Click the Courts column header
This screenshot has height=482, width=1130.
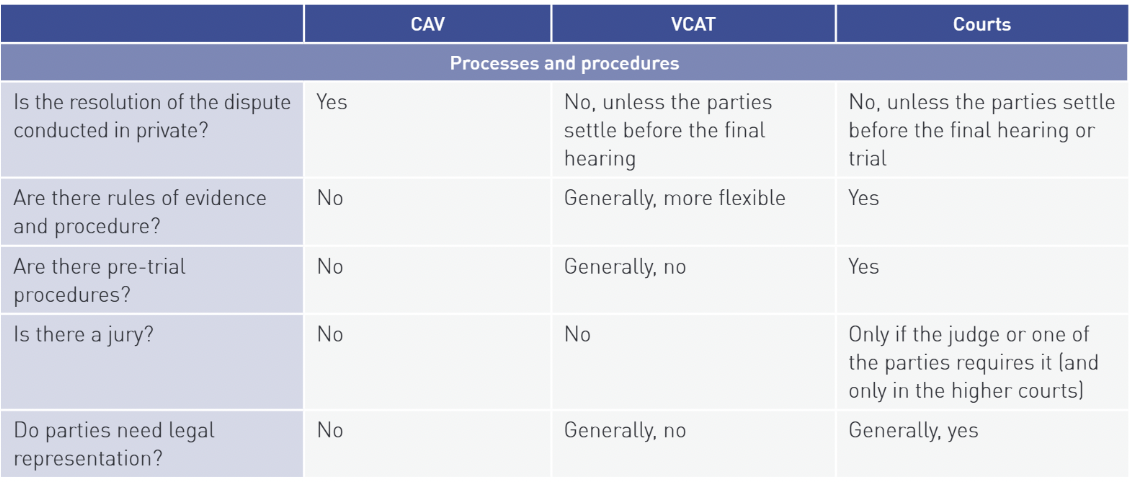[981, 24]
